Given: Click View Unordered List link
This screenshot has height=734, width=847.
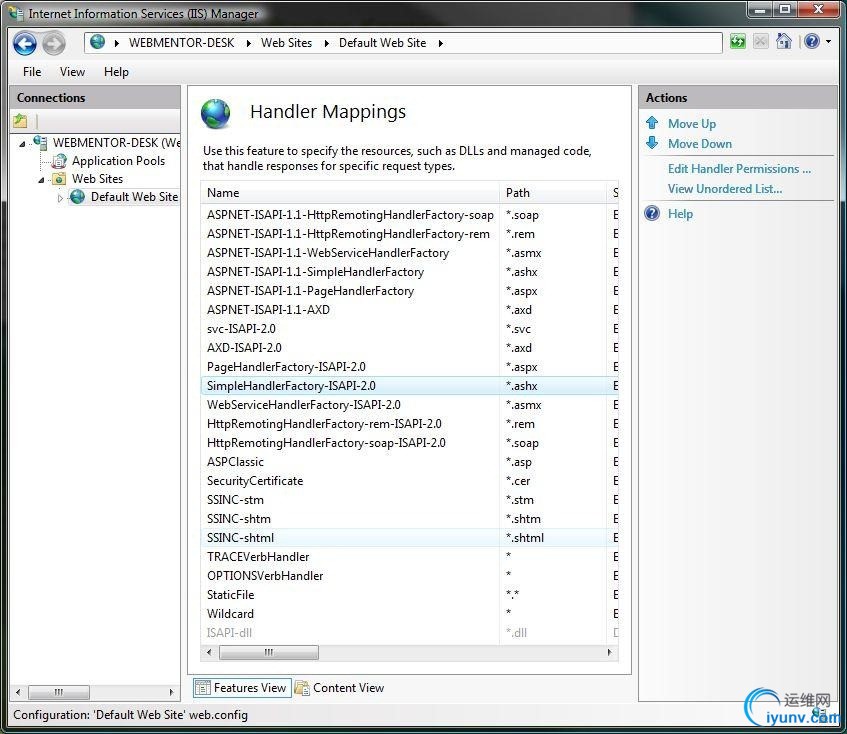Looking at the screenshot, I should pyautogui.click(x=725, y=189).
